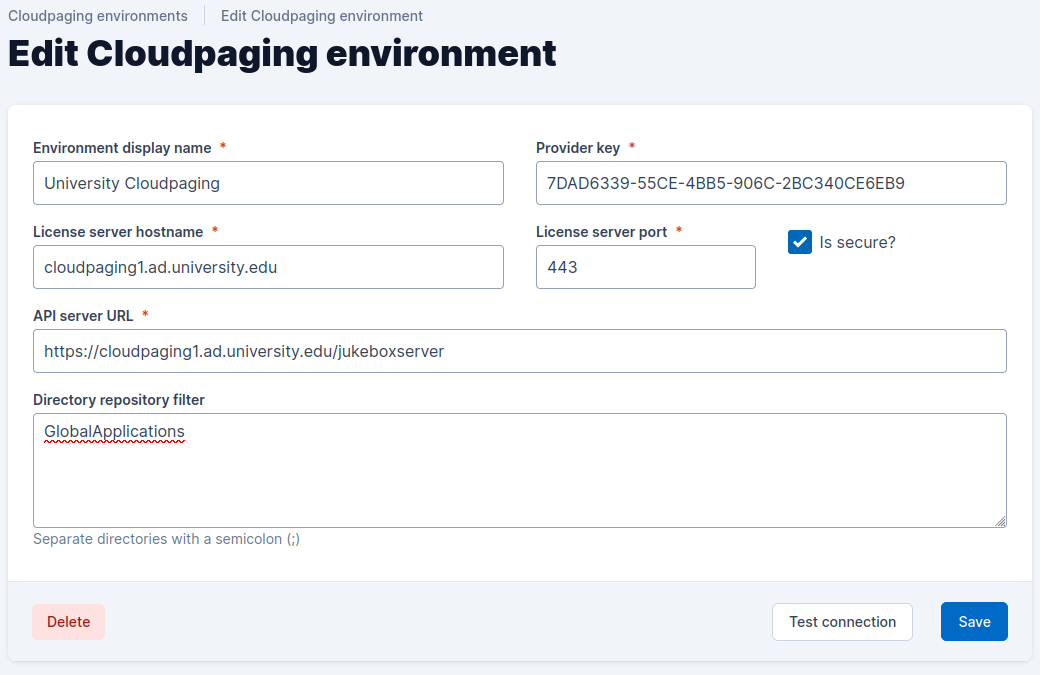Grab the textarea resize handle corner

click(x=1000, y=521)
